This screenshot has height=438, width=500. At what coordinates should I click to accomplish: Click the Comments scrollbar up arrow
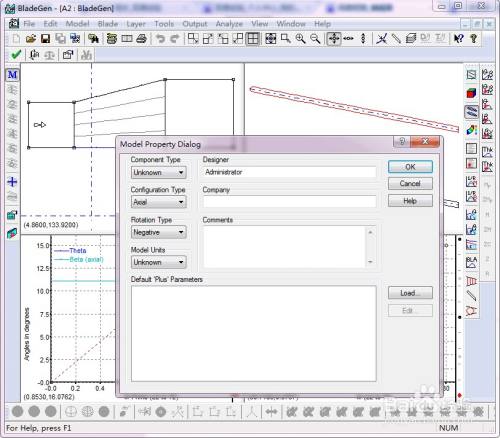coord(370,232)
